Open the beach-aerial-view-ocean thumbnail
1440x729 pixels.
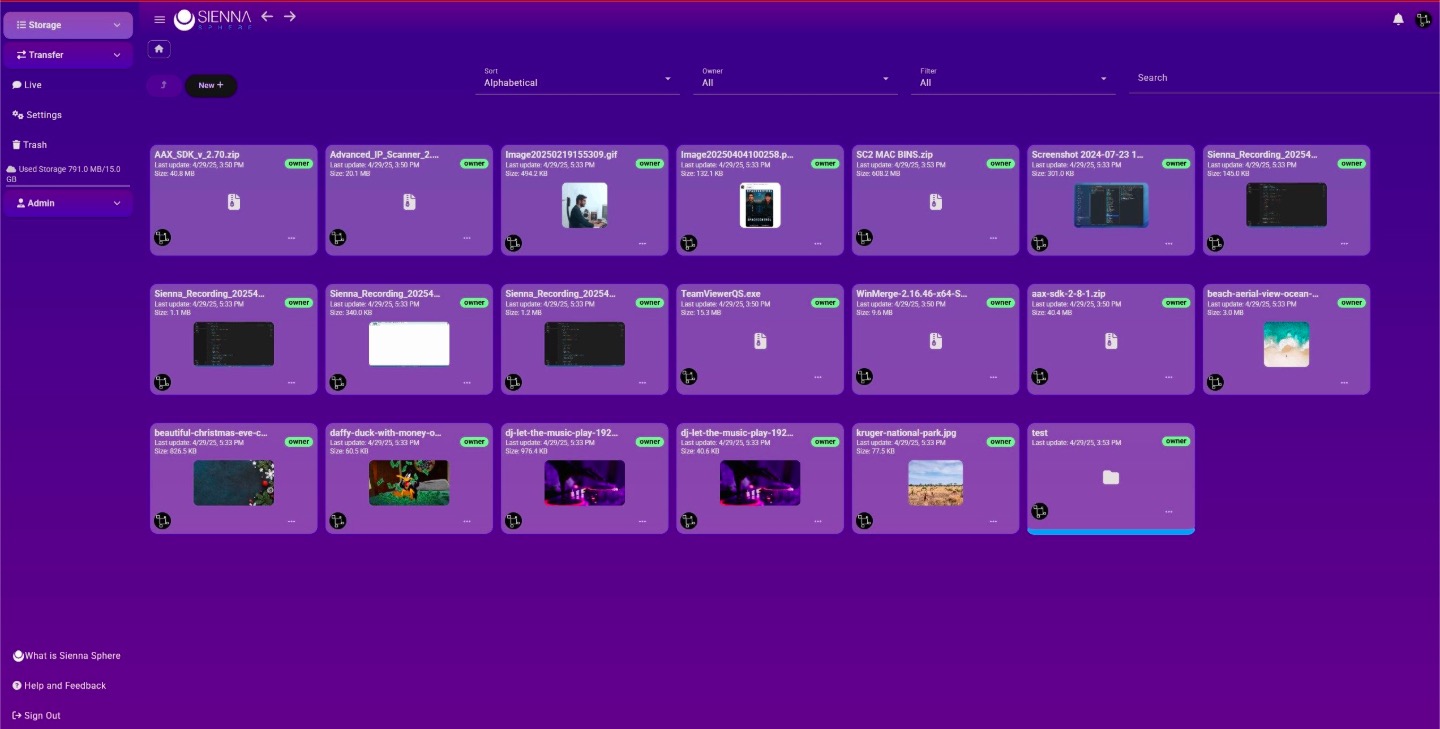(1286, 343)
